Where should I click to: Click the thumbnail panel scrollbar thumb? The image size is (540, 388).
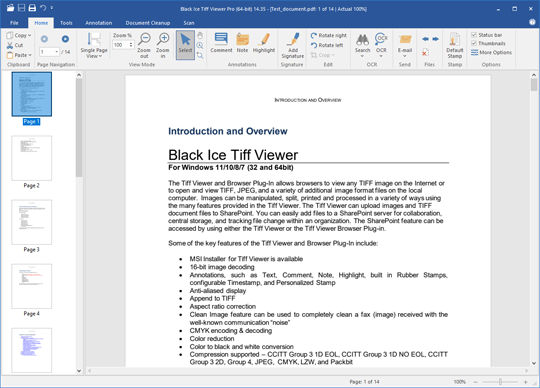coord(79,127)
